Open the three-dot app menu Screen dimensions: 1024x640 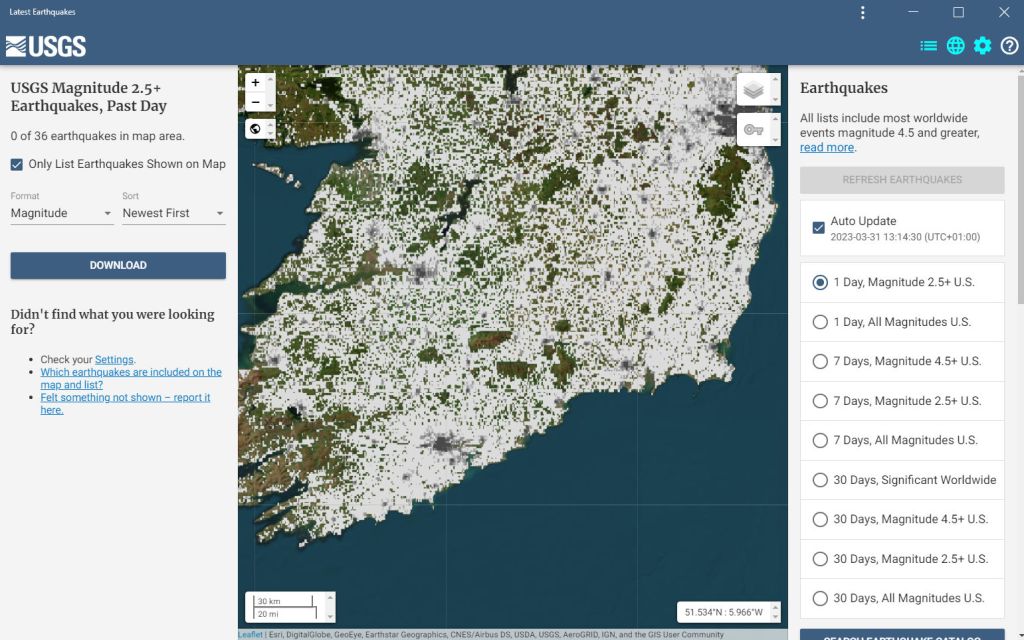tap(863, 12)
